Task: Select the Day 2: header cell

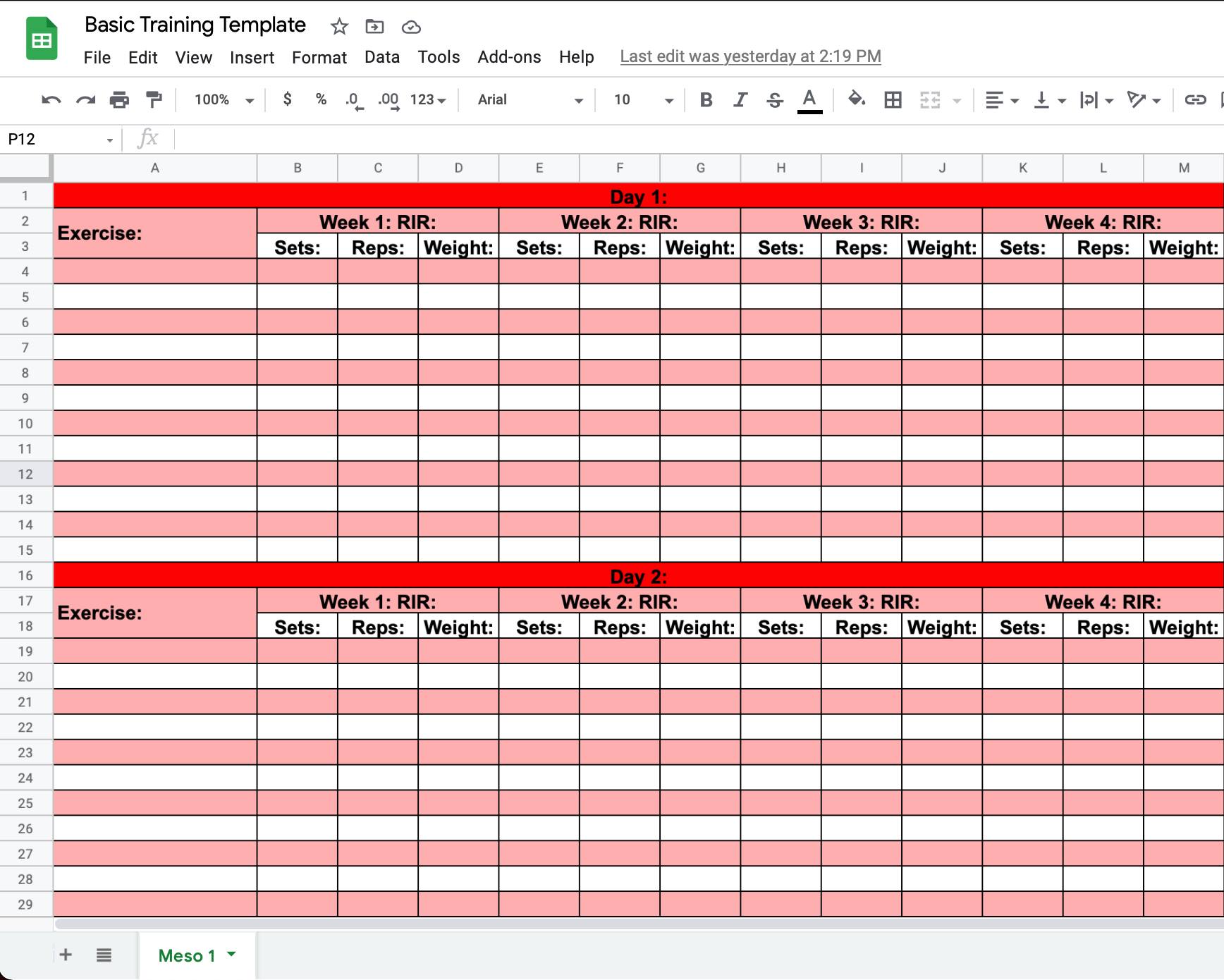Action: tap(639, 575)
